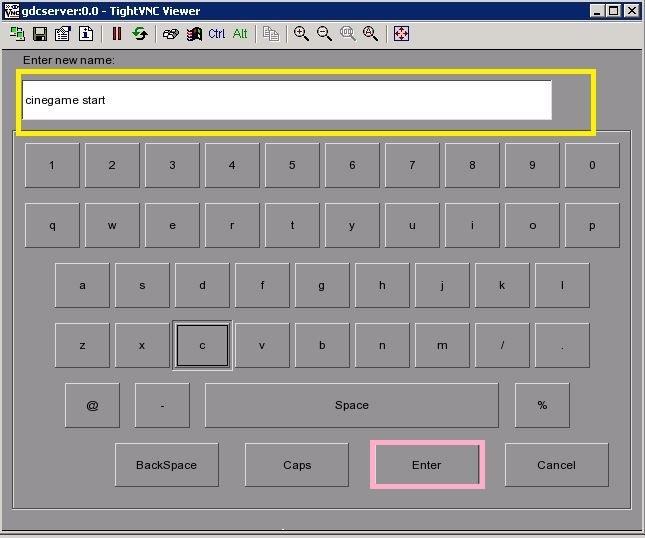The height and width of the screenshot is (538, 645).
Task: Tap the 6 key
Action: [352, 165]
